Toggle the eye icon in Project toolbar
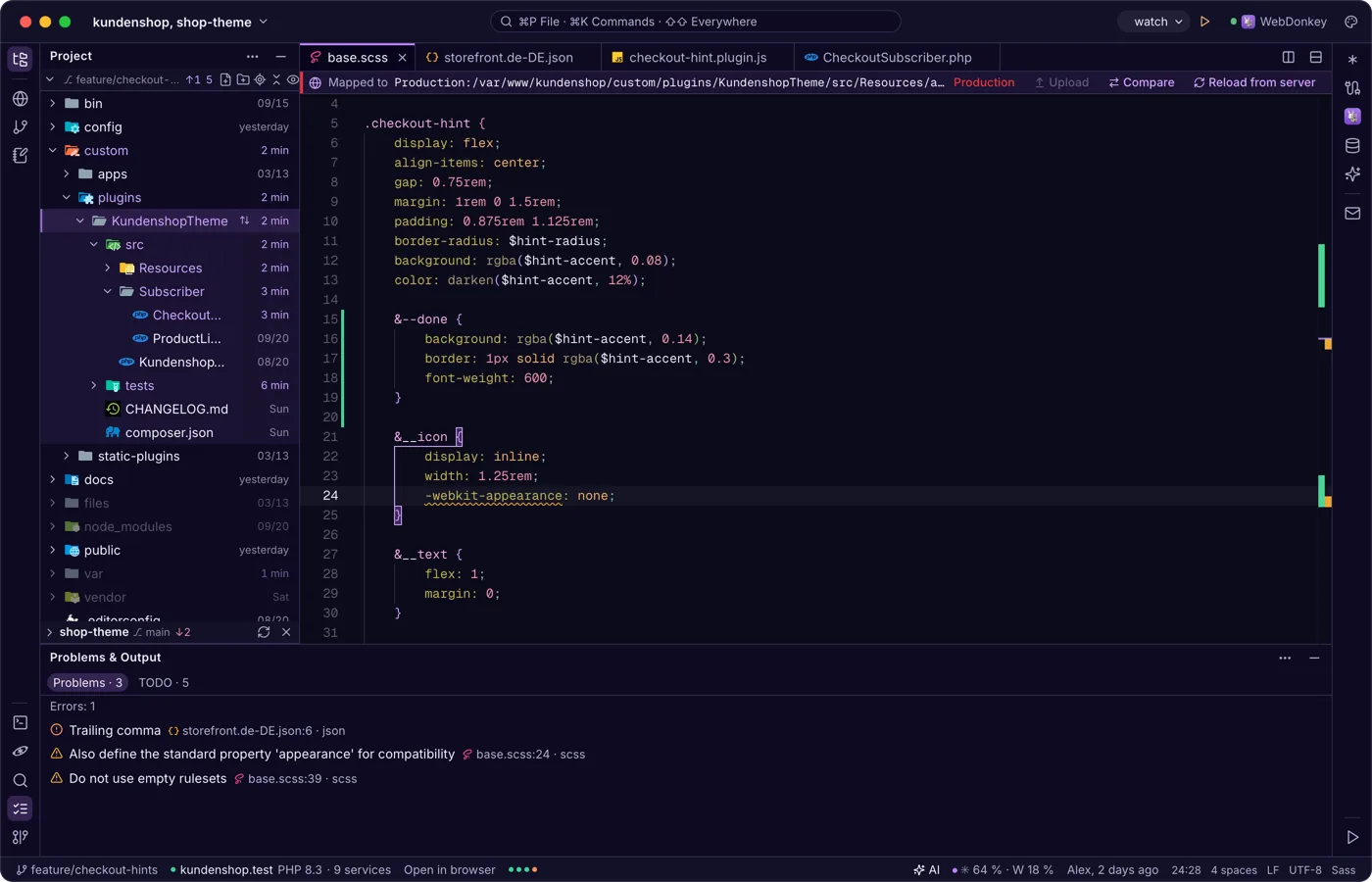The height and width of the screenshot is (882, 1372). 293,79
